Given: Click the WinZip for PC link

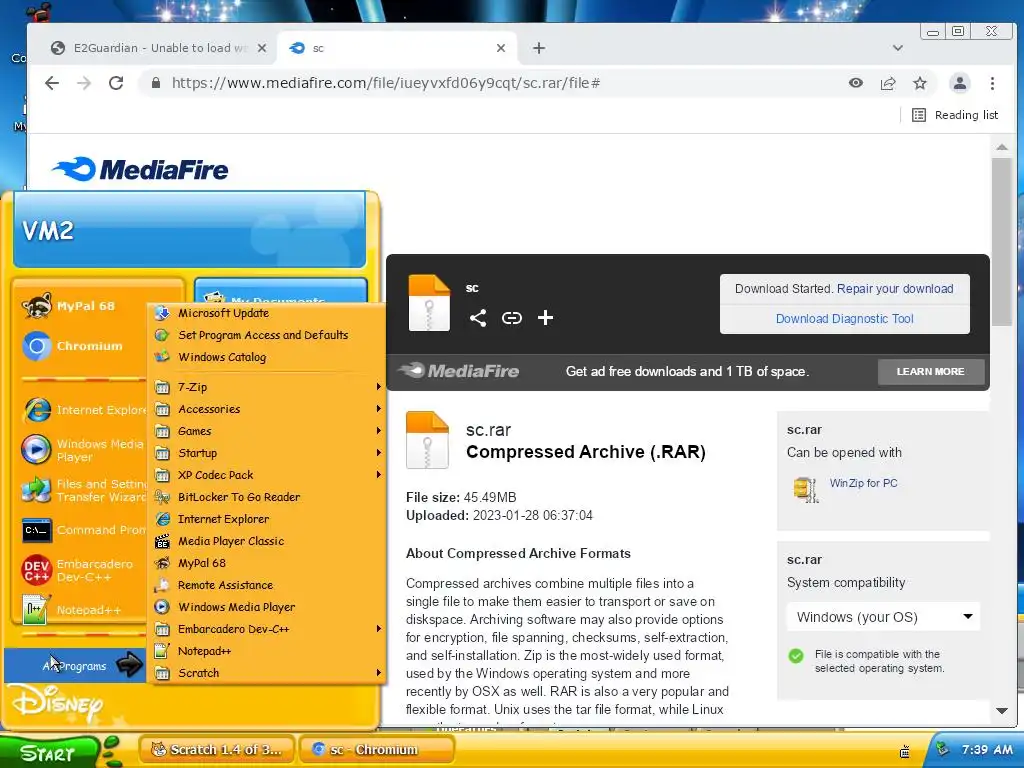Looking at the screenshot, I should pyautogui.click(x=863, y=483).
